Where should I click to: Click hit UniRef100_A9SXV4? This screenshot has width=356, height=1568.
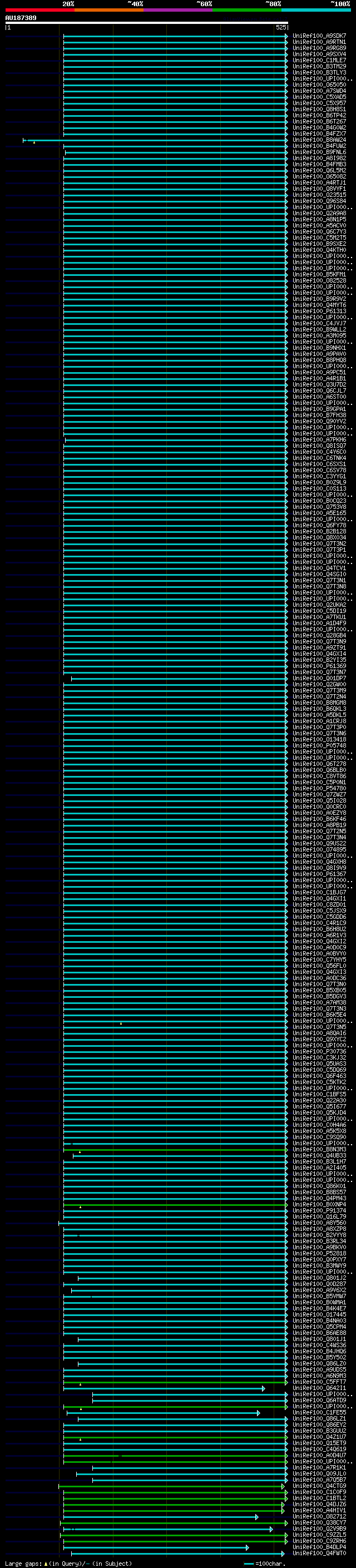coord(319,54)
